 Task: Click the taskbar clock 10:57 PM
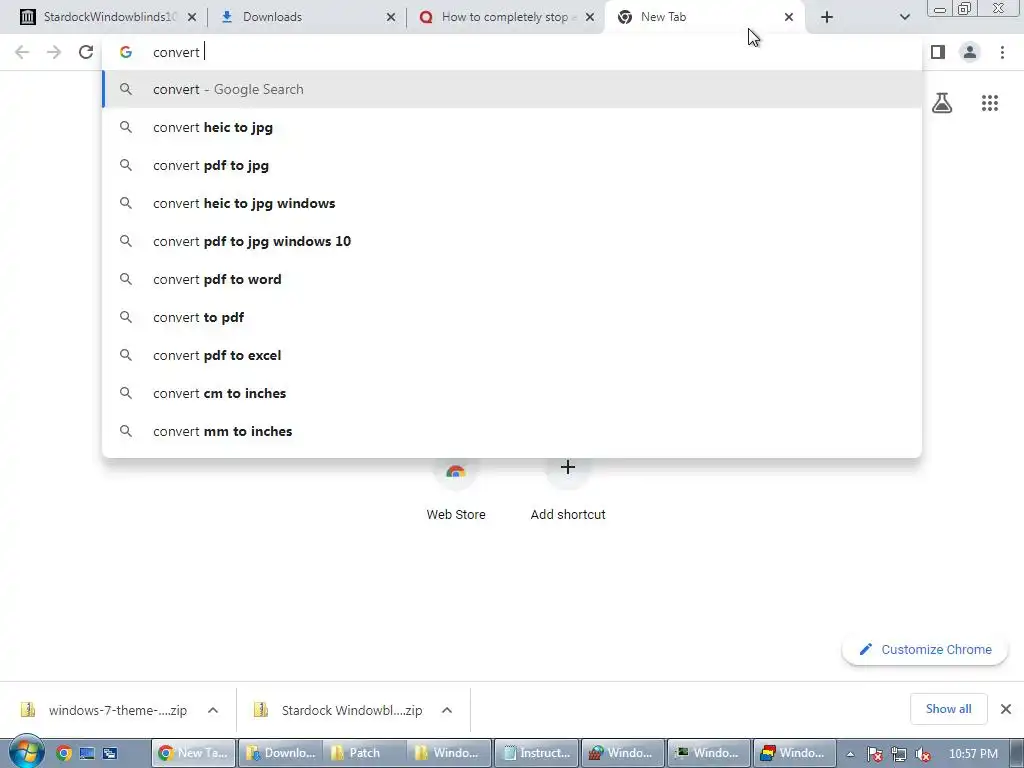pyautogui.click(x=973, y=754)
